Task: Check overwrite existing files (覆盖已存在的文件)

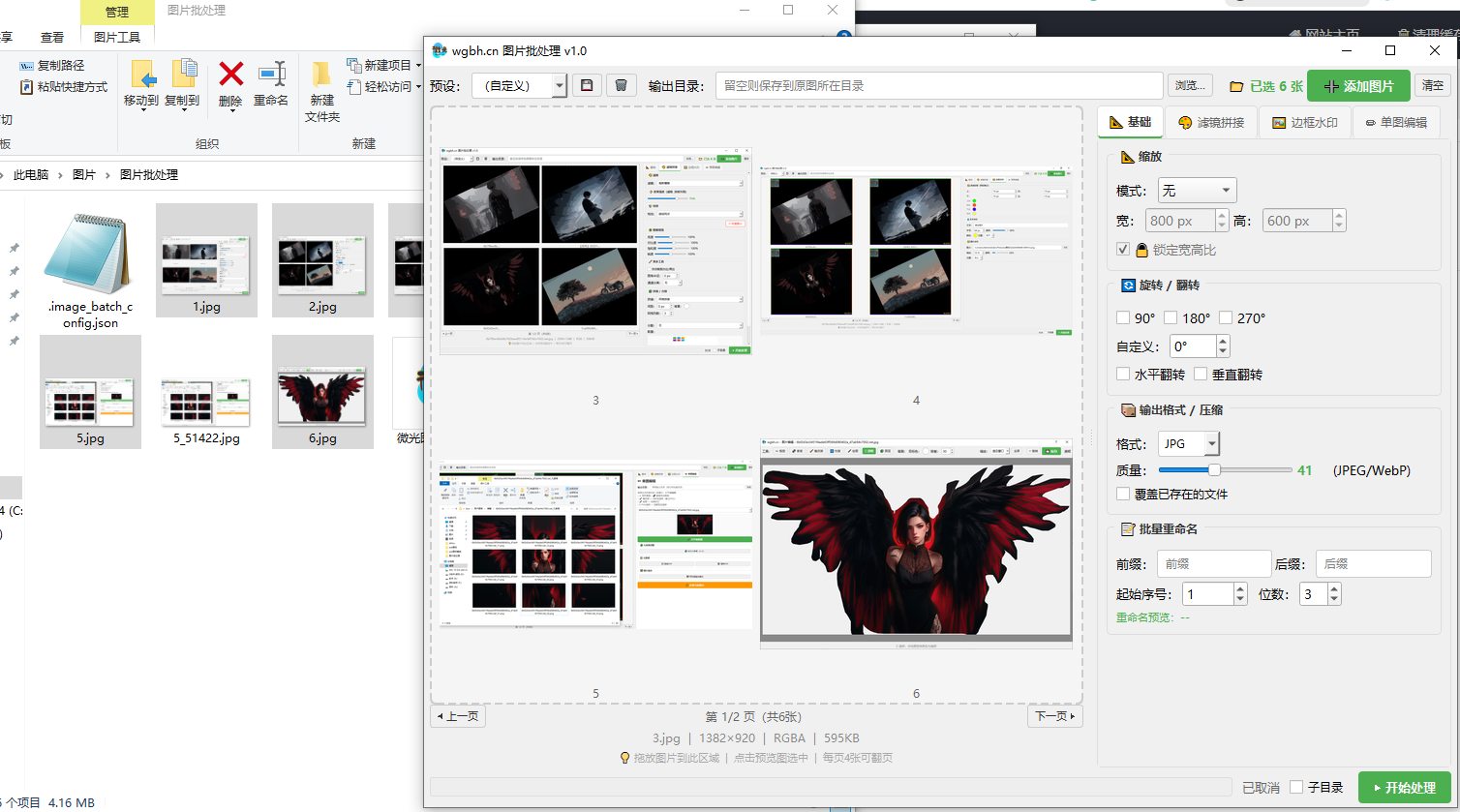Action: [x=1123, y=494]
